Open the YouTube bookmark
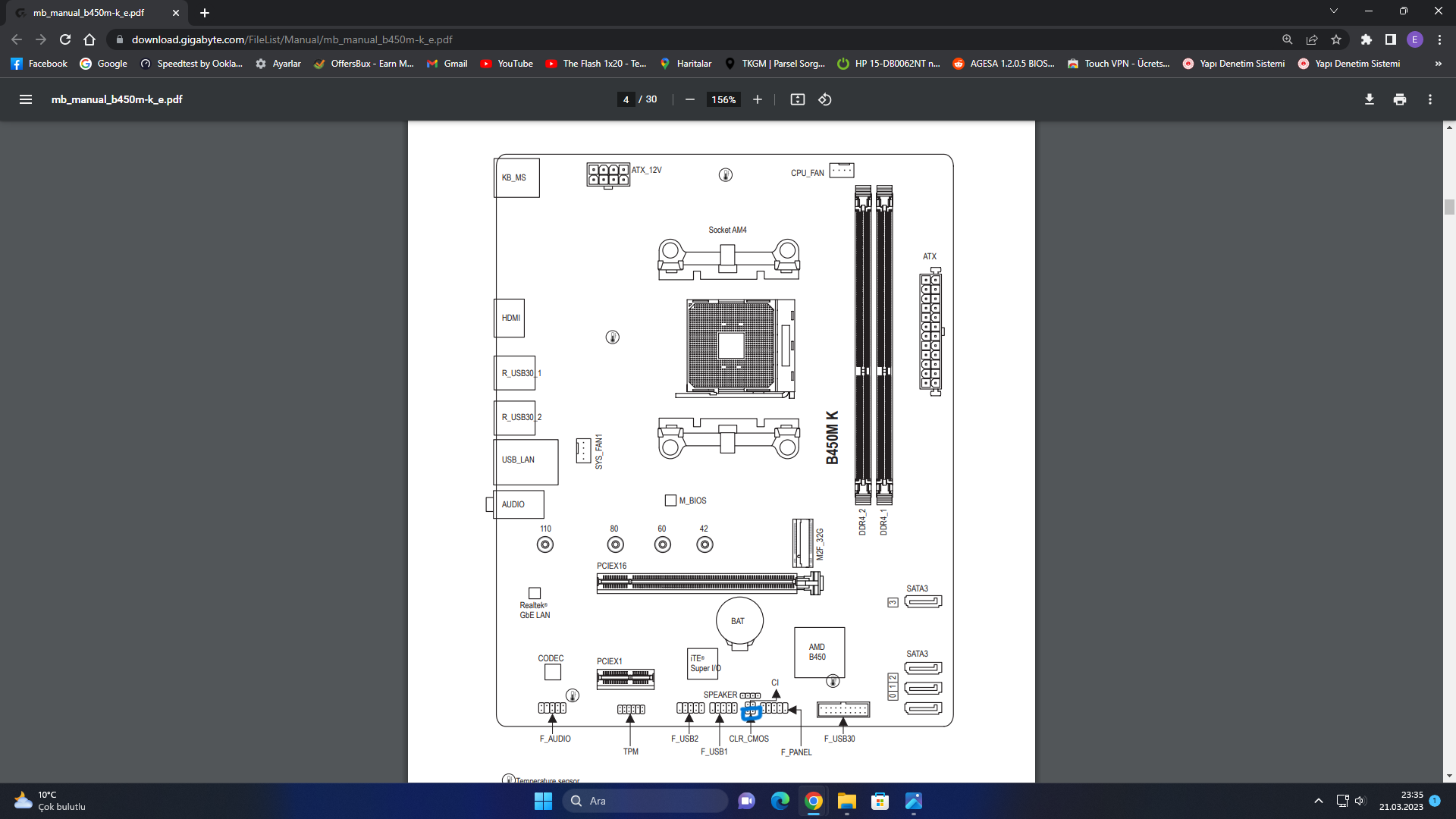This screenshot has height=819, width=1456. (507, 64)
